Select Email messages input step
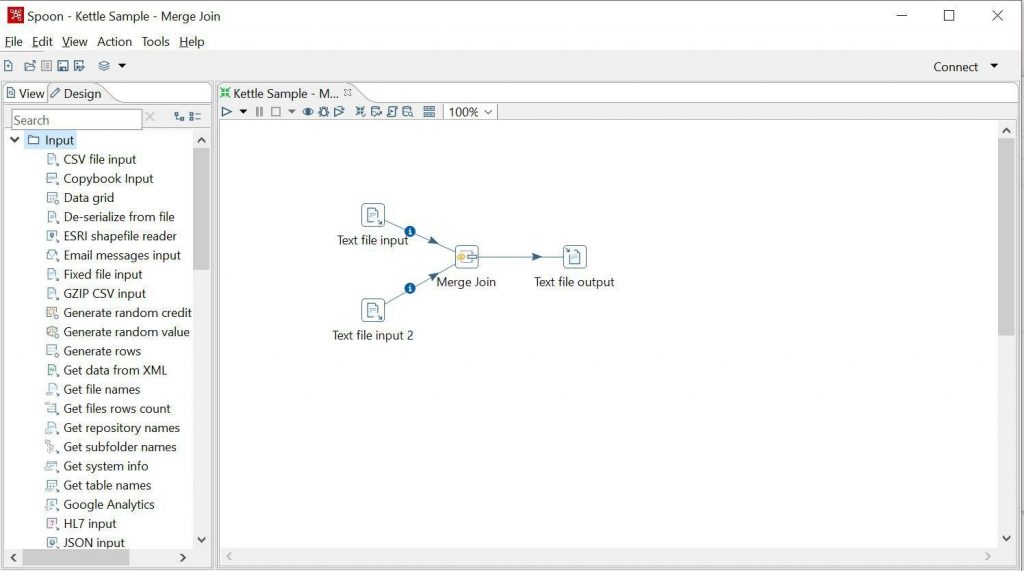Viewport: 1024px width, 571px height. [121, 255]
